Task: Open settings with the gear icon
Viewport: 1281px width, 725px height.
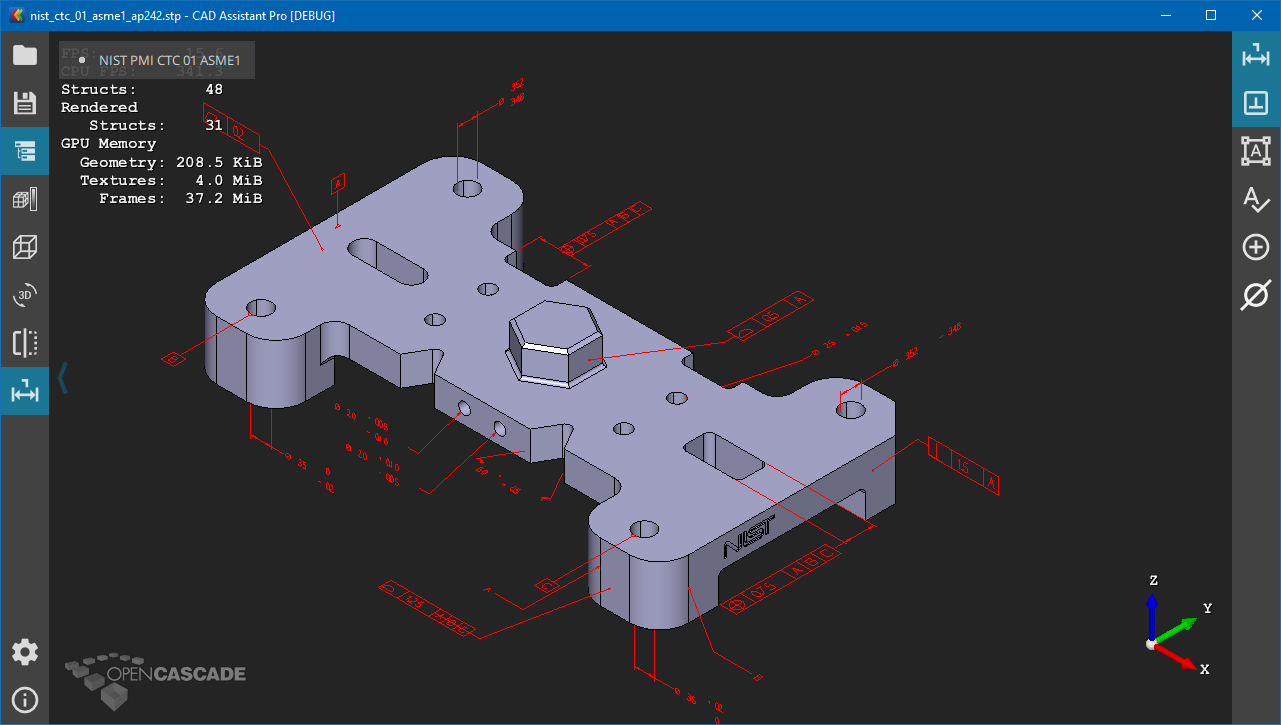Action: point(24,653)
